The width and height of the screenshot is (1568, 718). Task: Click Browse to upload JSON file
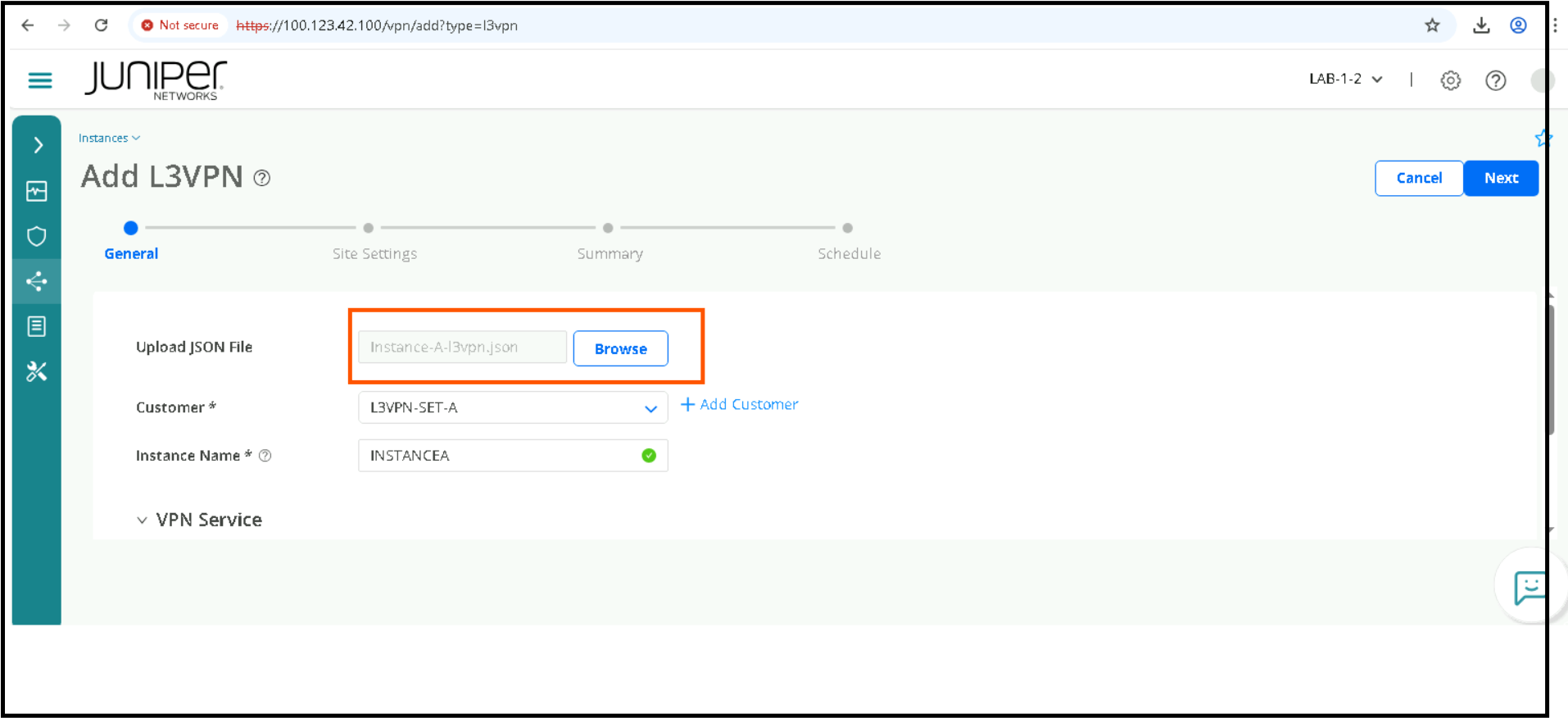click(620, 348)
